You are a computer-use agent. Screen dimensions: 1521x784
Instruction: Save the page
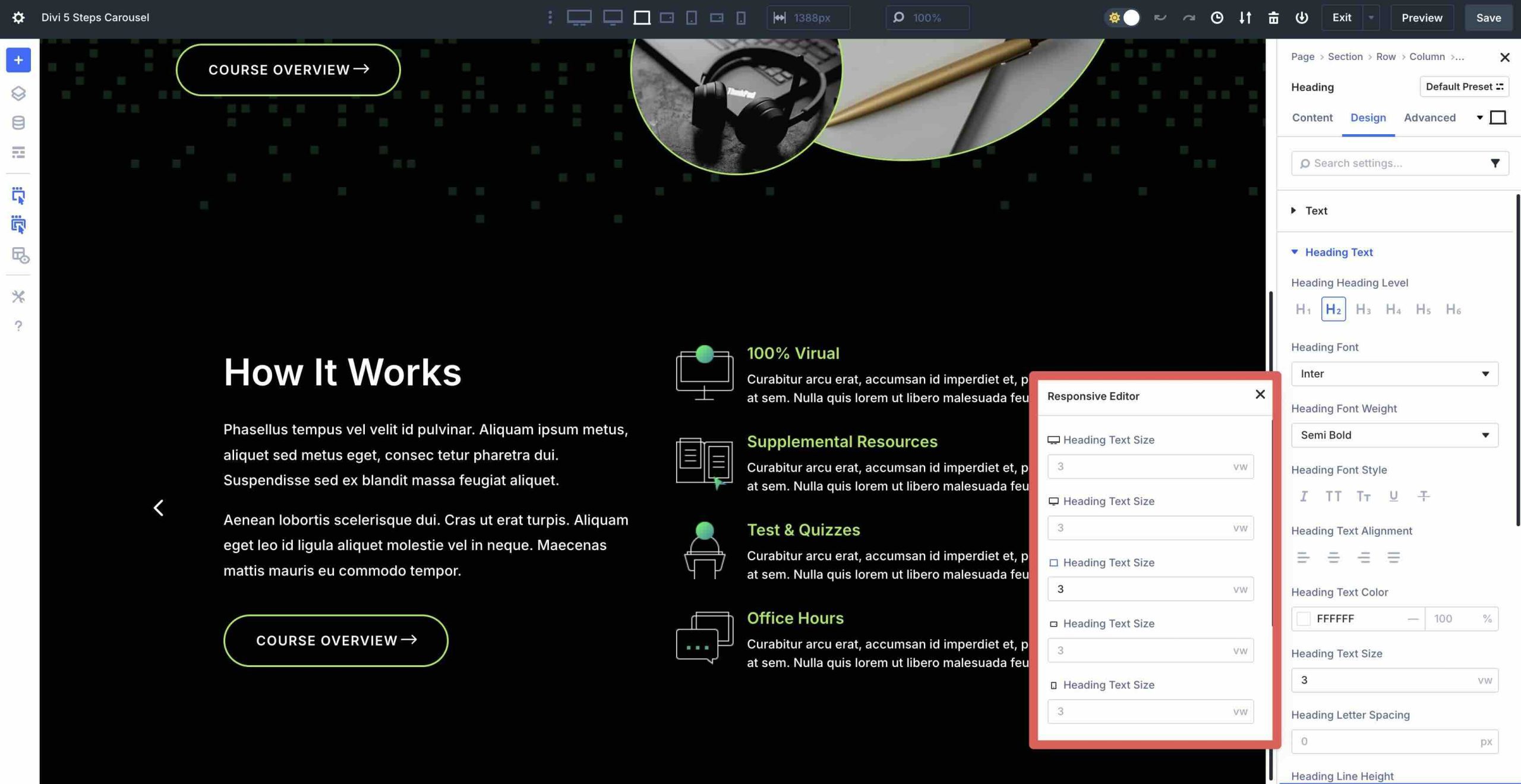(1488, 18)
